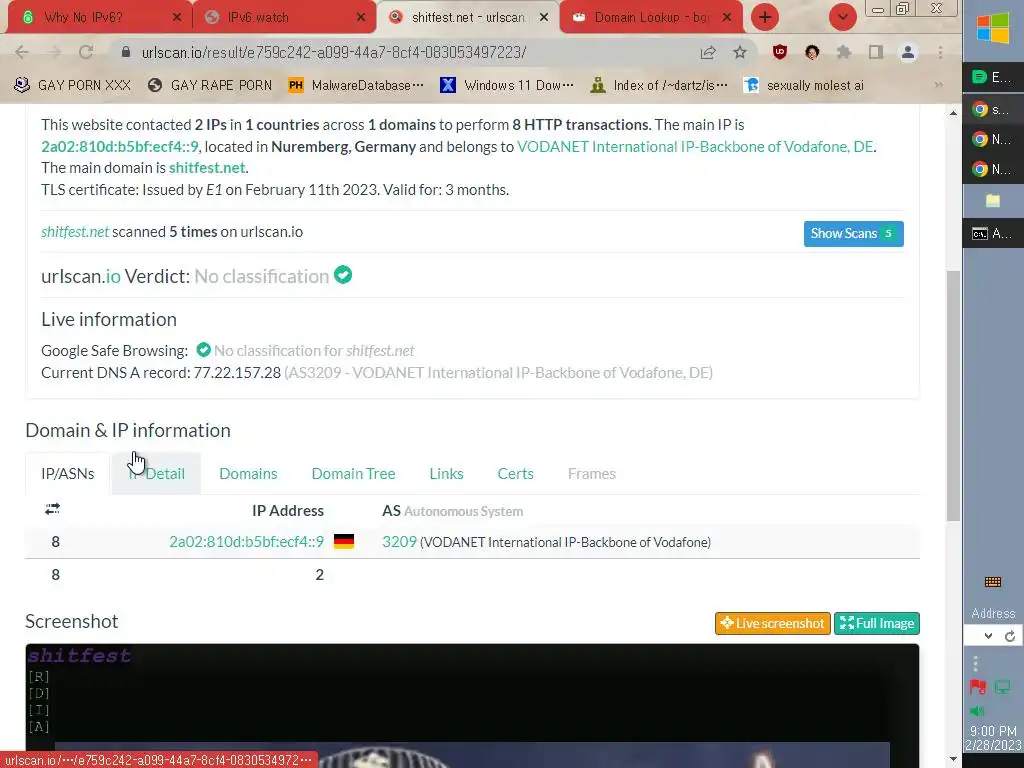The width and height of the screenshot is (1024, 768).
Task: Open the Links tab
Action: (447, 473)
